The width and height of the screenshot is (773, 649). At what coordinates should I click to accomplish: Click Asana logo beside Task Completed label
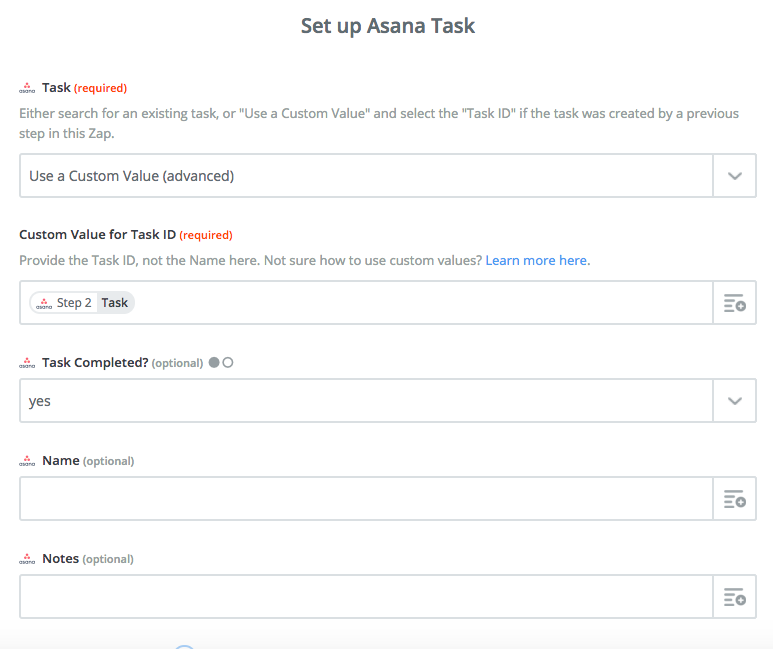pyautogui.click(x=27, y=363)
